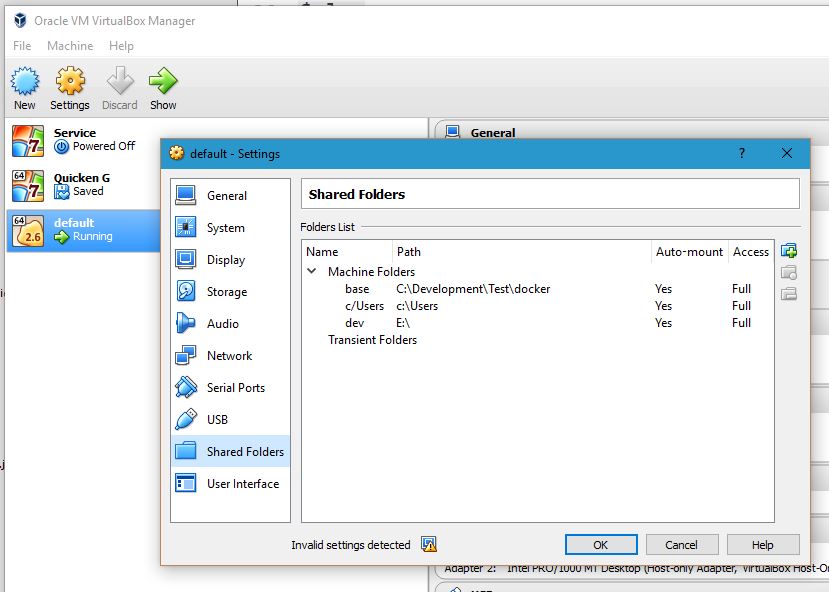Open the Help menu
This screenshot has height=592, width=829.
point(121,46)
